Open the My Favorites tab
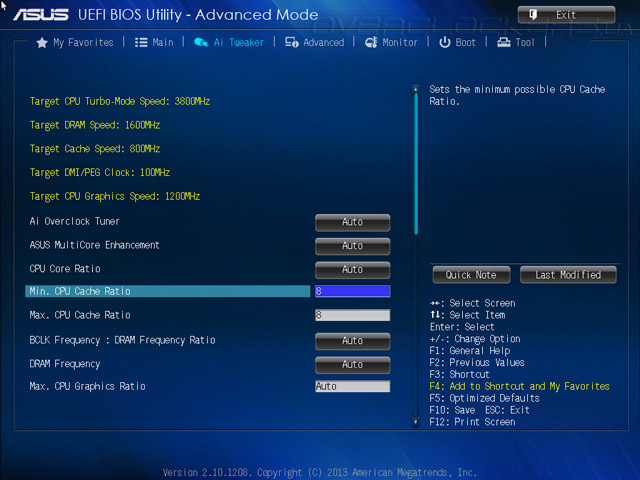Image resolution: width=640 pixels, height=480 pixels. (83, 42)
